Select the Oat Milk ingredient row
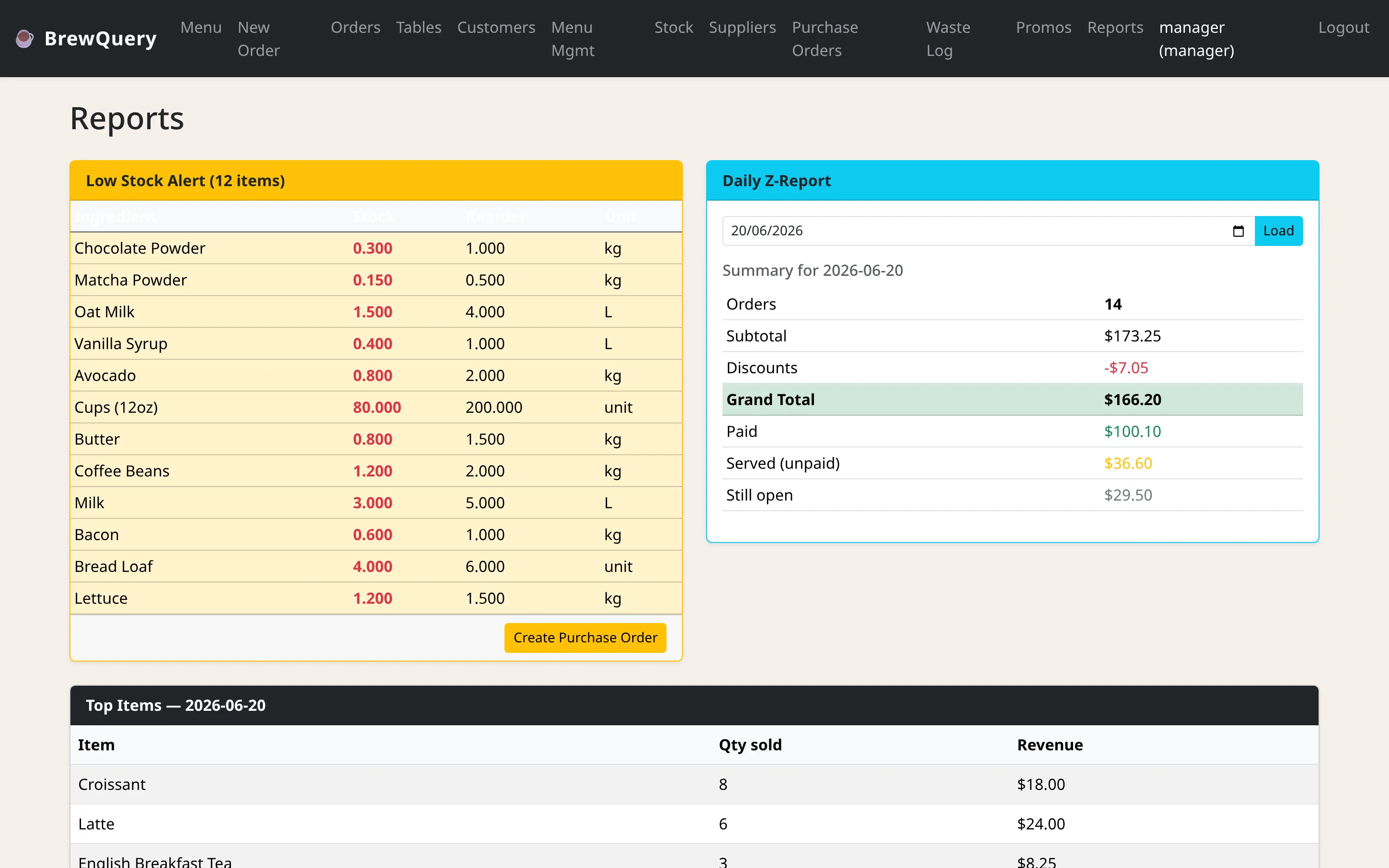 tap(376, 312)
